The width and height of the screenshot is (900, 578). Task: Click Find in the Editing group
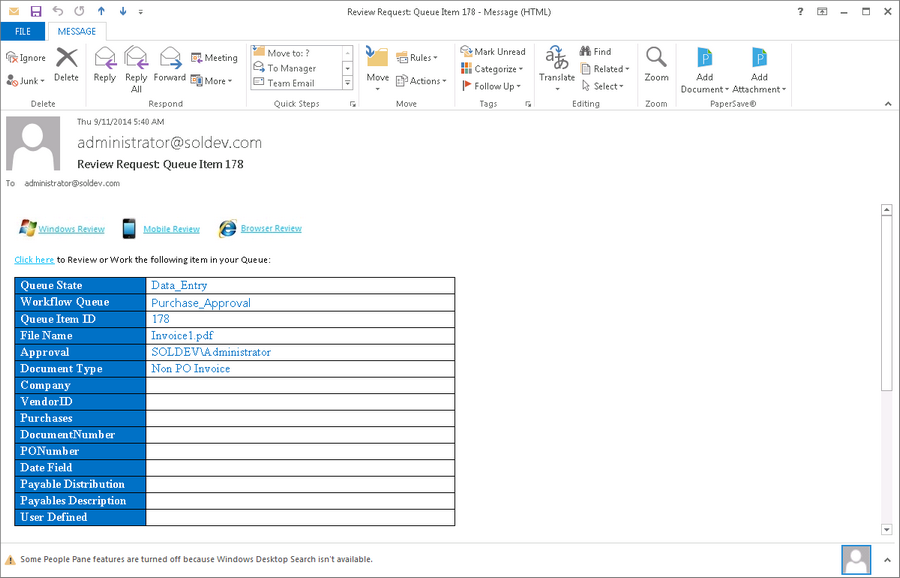point(595,52)
